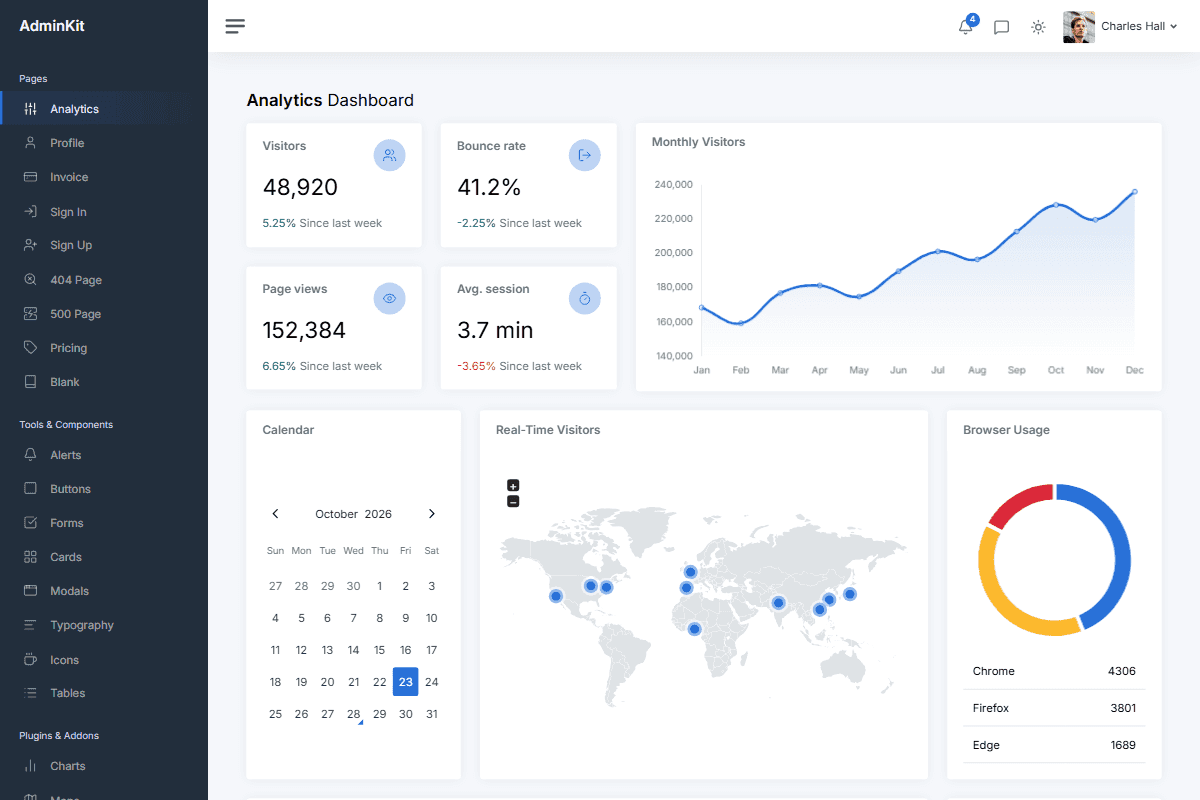
Task: Select October 15 in calendar
Action: pos(380,650)
